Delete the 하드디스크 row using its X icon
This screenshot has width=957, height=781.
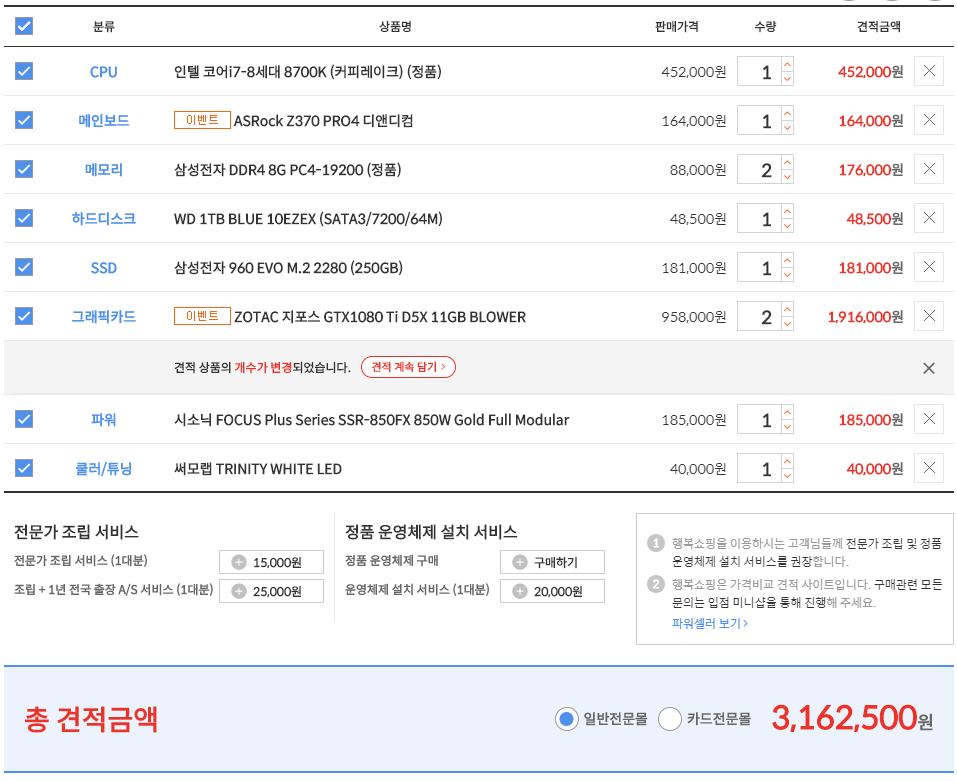929,218
